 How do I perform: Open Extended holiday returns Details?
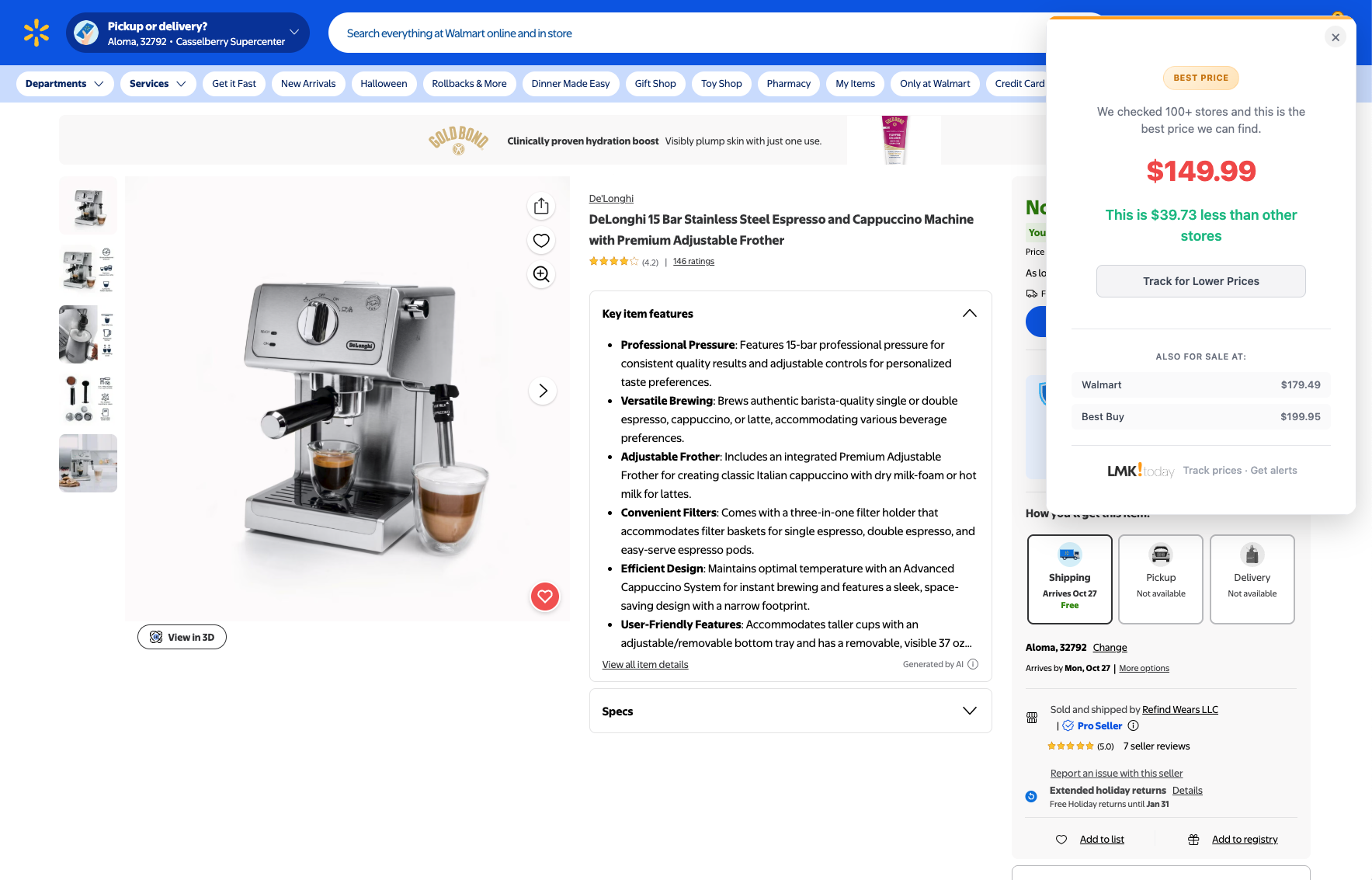coord(1187,791)
